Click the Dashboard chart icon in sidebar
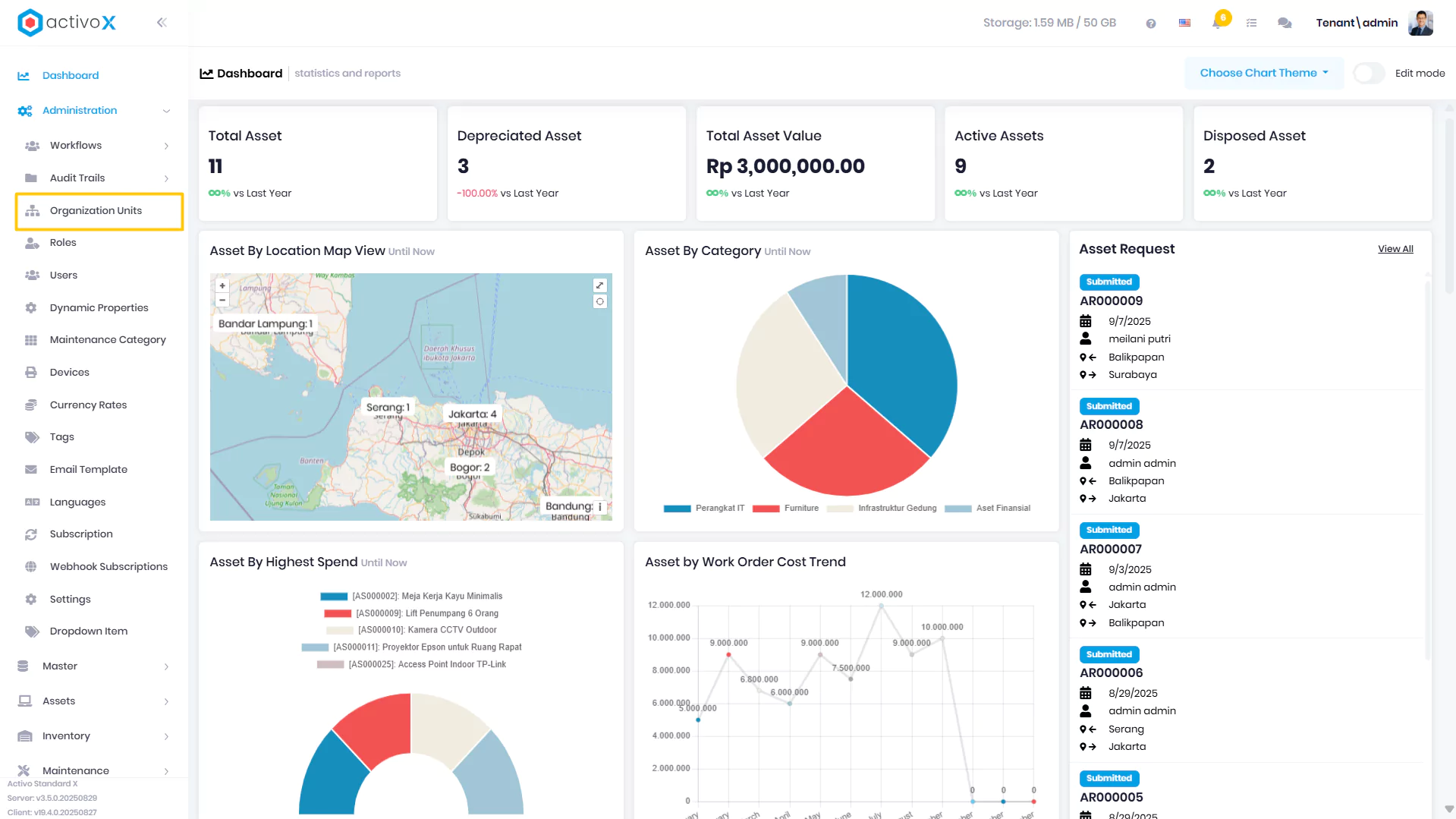The height and width of the screenshot is (819, 1456). (x=24, y=76)
